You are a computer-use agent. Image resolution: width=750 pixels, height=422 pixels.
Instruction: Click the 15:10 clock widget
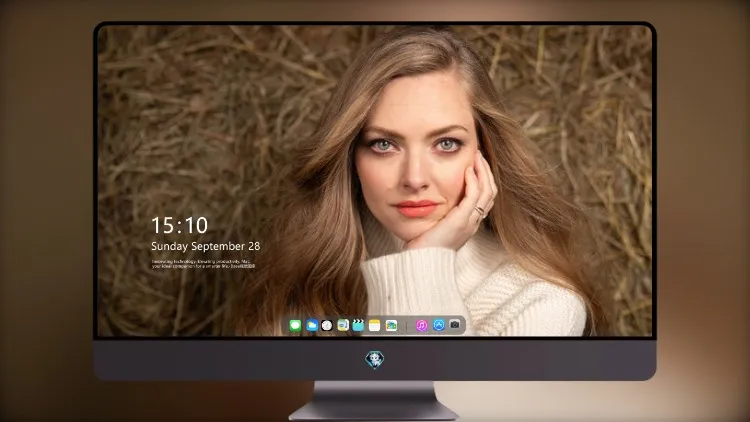coord(179,225)
